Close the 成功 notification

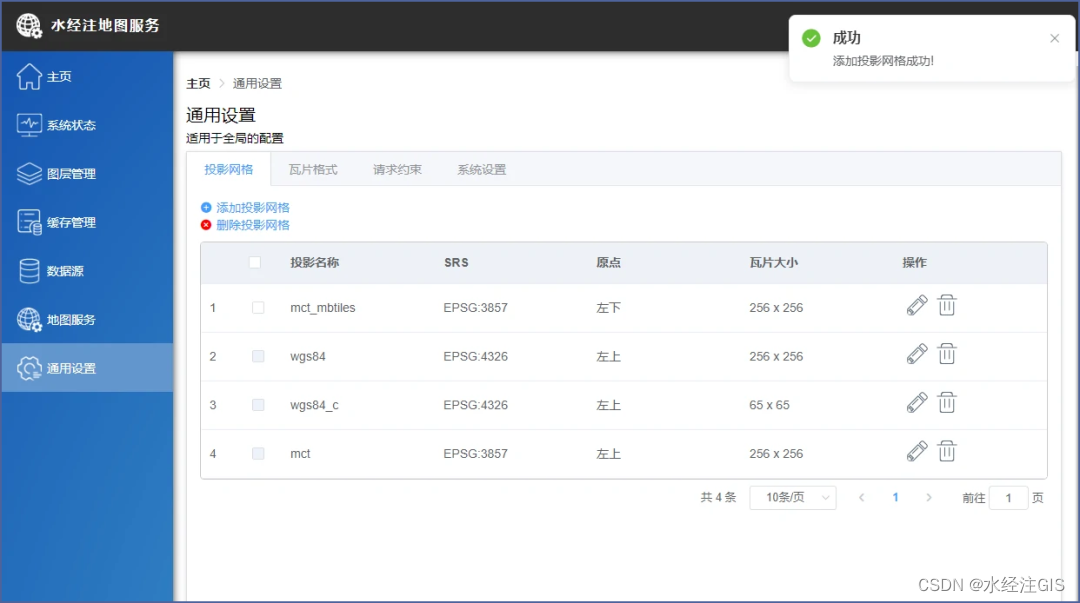[1055, 39]
